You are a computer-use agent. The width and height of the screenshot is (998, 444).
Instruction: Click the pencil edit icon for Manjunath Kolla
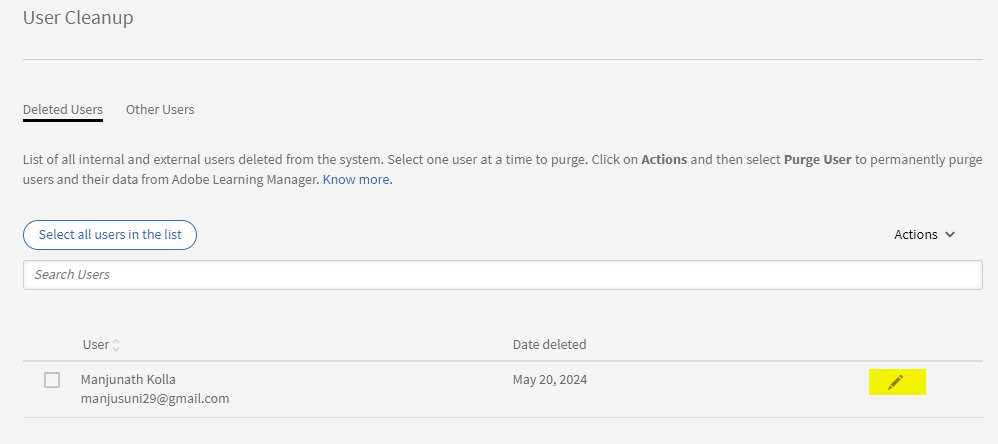(895, 381)
